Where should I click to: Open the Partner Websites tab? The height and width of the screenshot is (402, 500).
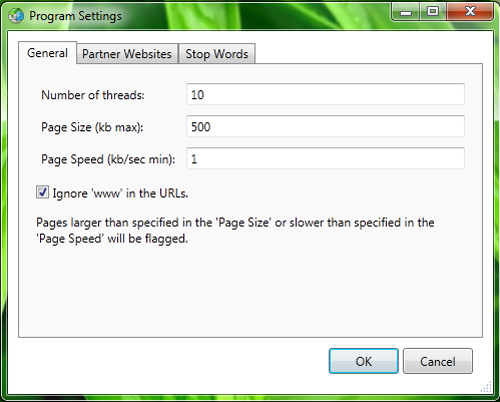pyautogui.click(x=127, y=54)
